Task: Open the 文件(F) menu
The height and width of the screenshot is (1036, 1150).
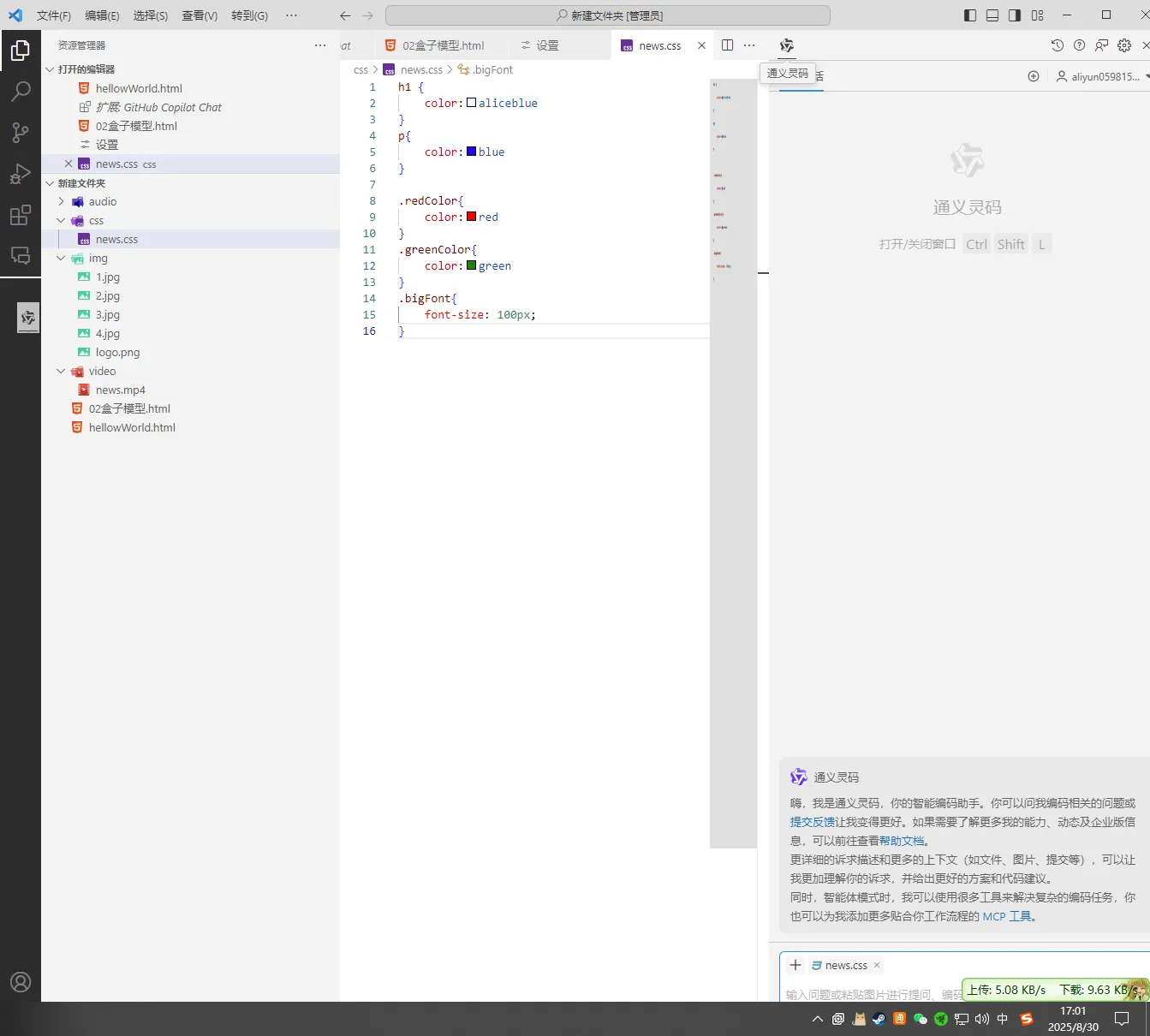Action: click(x=54, y=15)
